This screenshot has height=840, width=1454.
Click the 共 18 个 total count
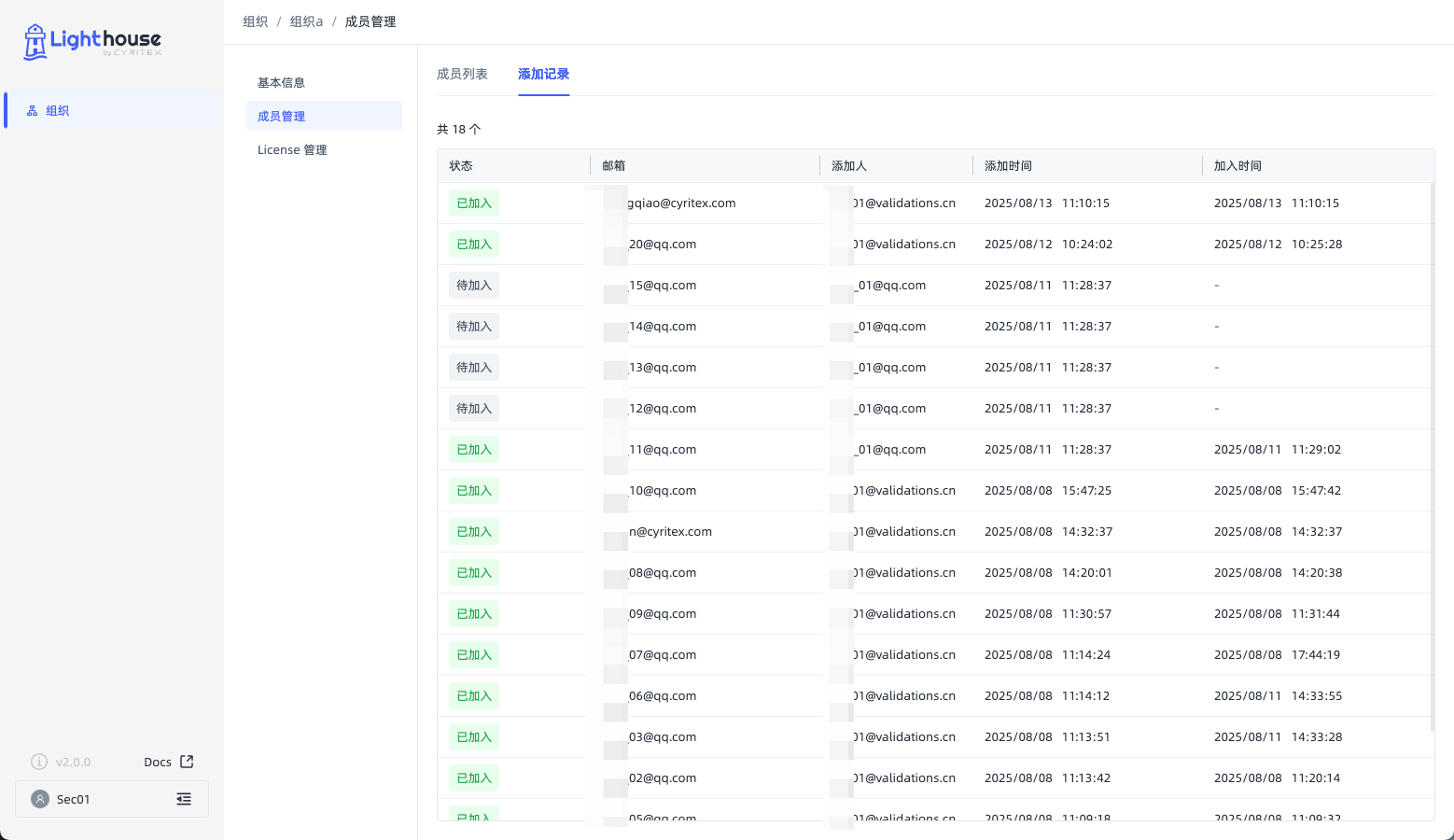[x=459, y=129]
